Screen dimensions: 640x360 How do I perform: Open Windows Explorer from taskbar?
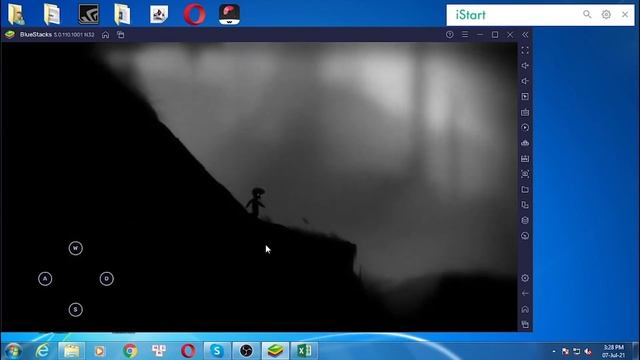click(x=71, y=351)
